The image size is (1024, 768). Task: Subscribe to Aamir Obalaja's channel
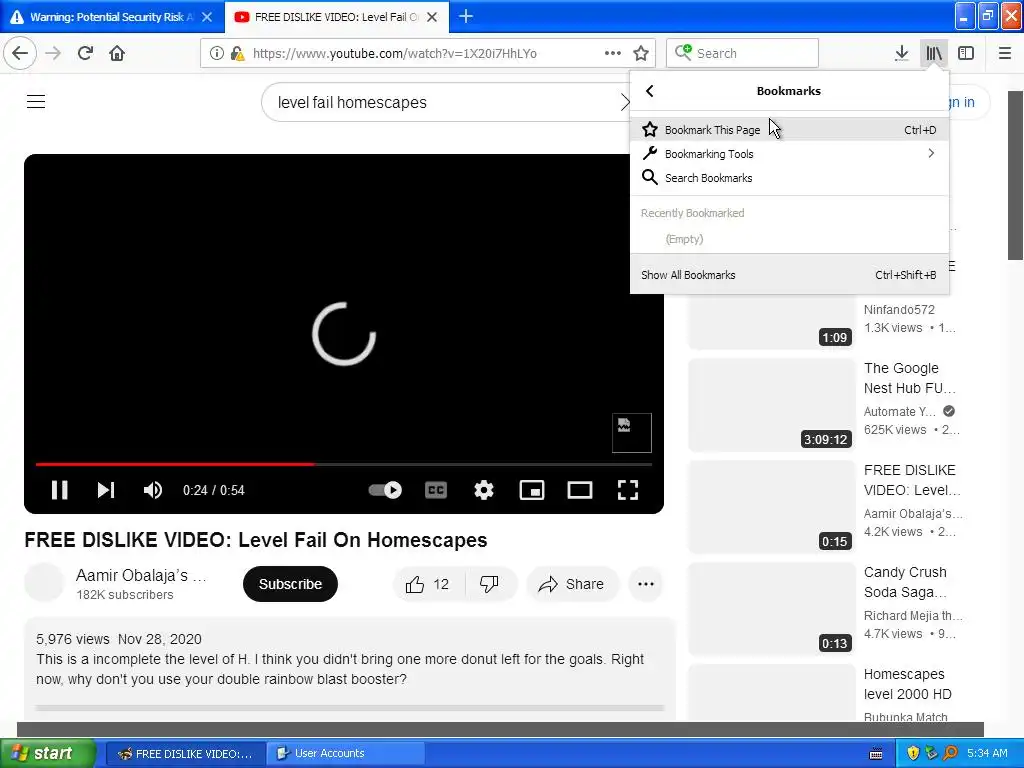290,584
